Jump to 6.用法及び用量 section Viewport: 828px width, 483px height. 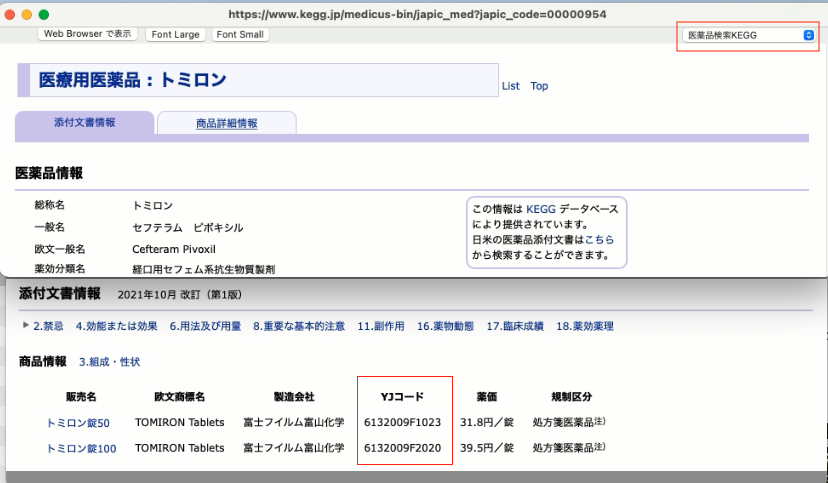pos(205,326)
